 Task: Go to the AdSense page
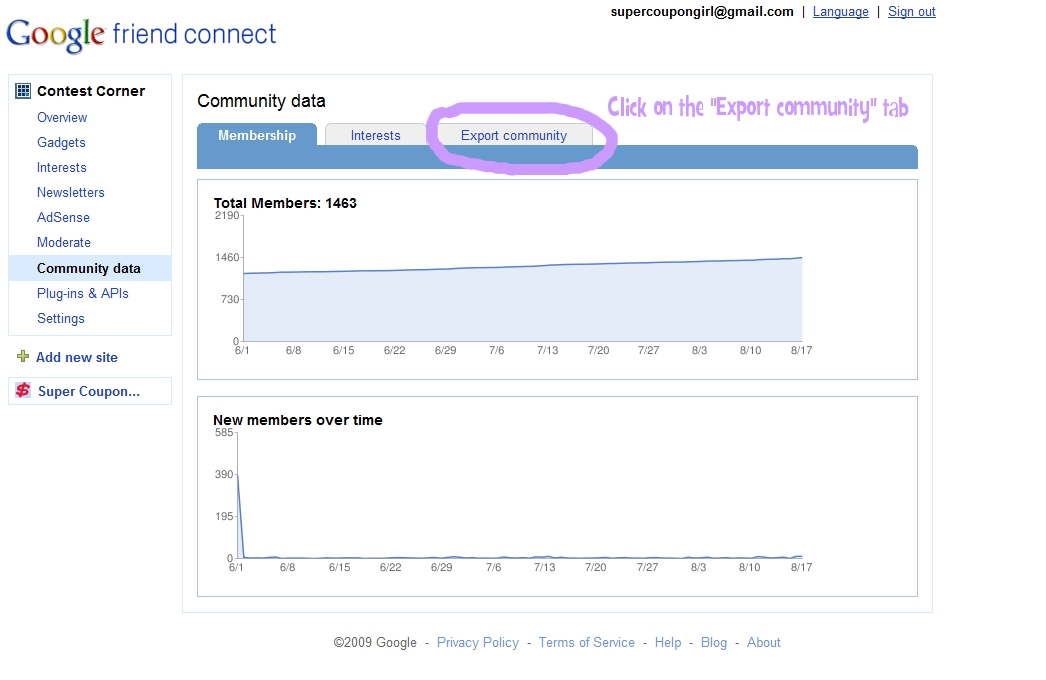(63, 218)
